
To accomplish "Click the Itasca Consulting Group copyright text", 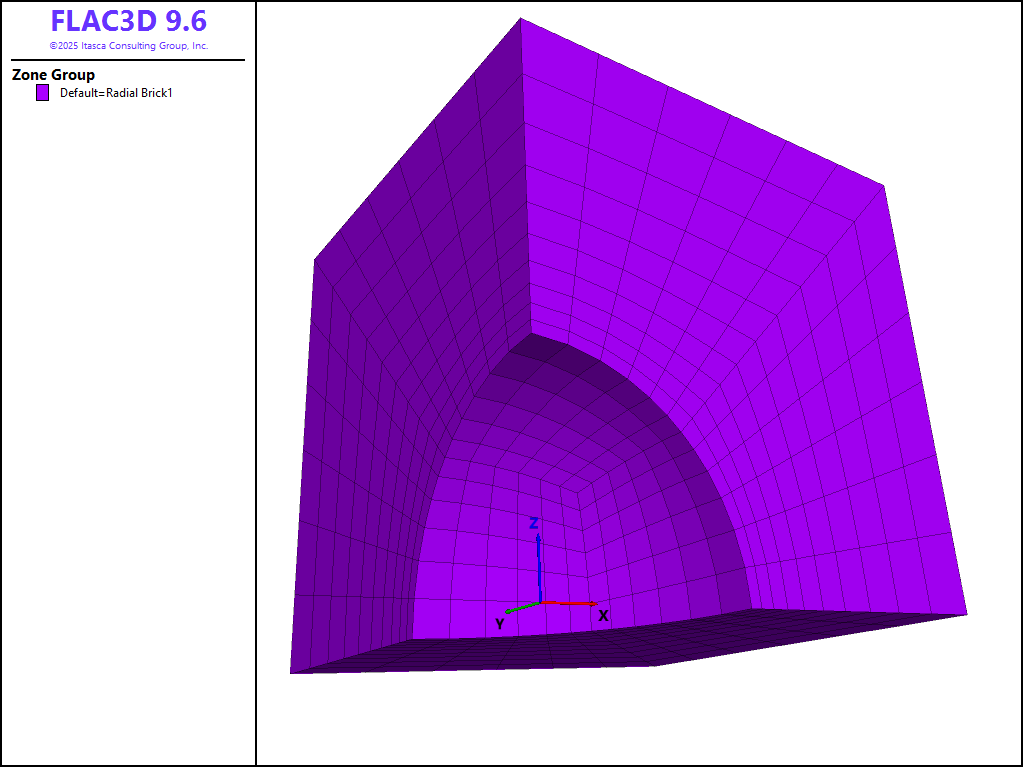I will pos(128,46).
